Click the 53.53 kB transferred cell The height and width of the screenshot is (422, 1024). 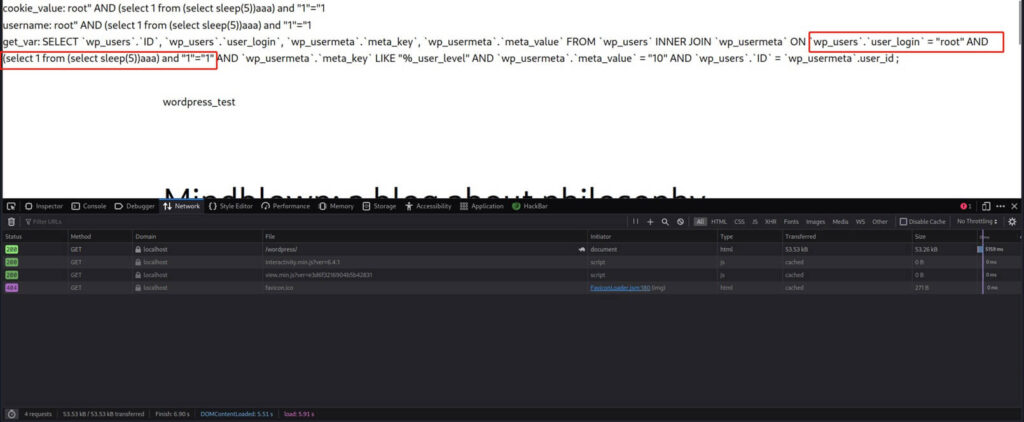click(x=797, y=250)
